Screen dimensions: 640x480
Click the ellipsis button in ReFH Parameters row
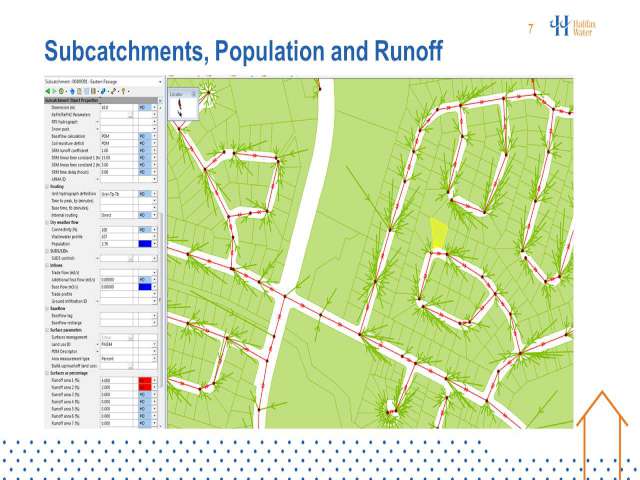131,115
